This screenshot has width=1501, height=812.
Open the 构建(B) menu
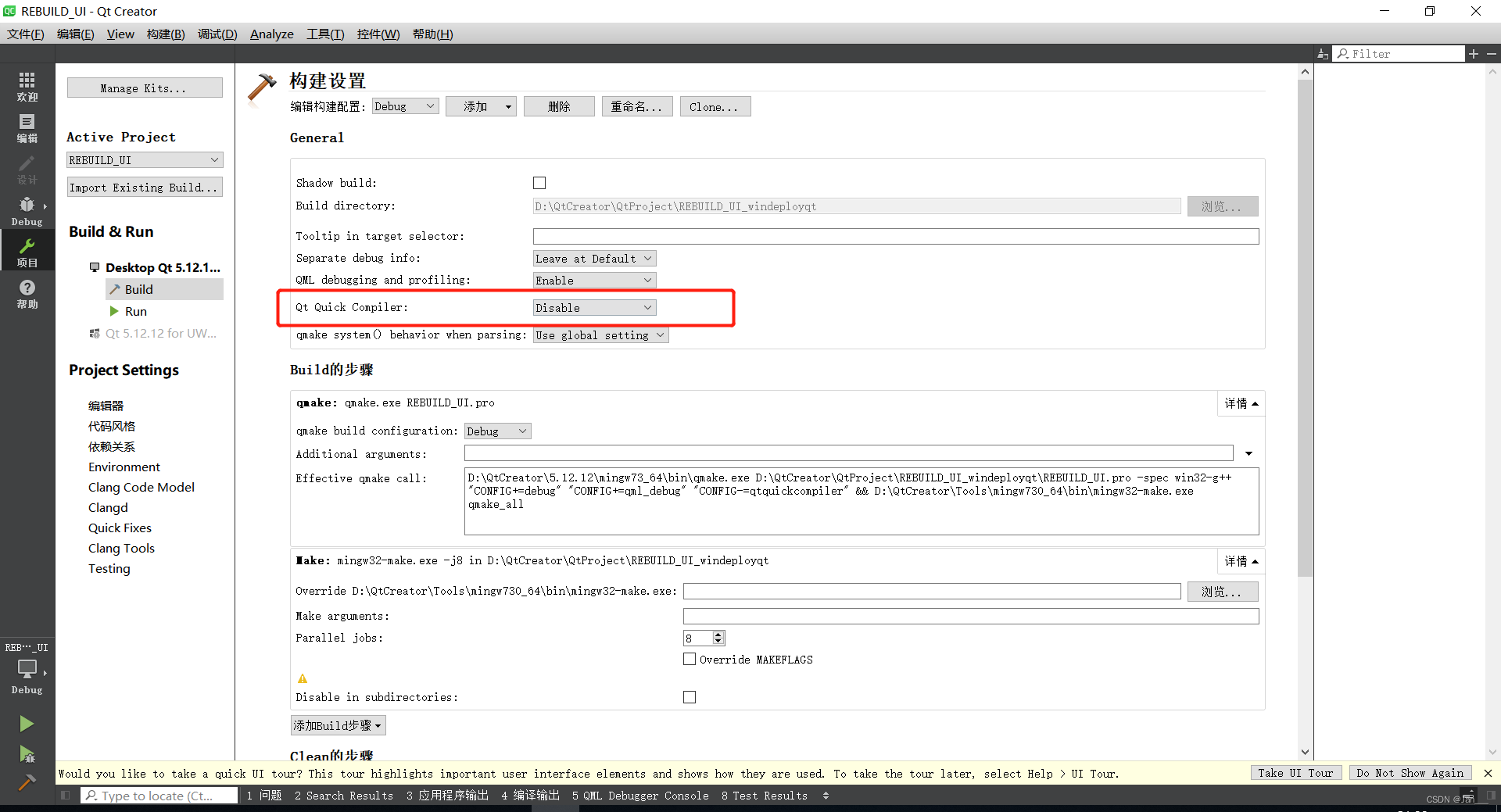[x=166, y=34]
